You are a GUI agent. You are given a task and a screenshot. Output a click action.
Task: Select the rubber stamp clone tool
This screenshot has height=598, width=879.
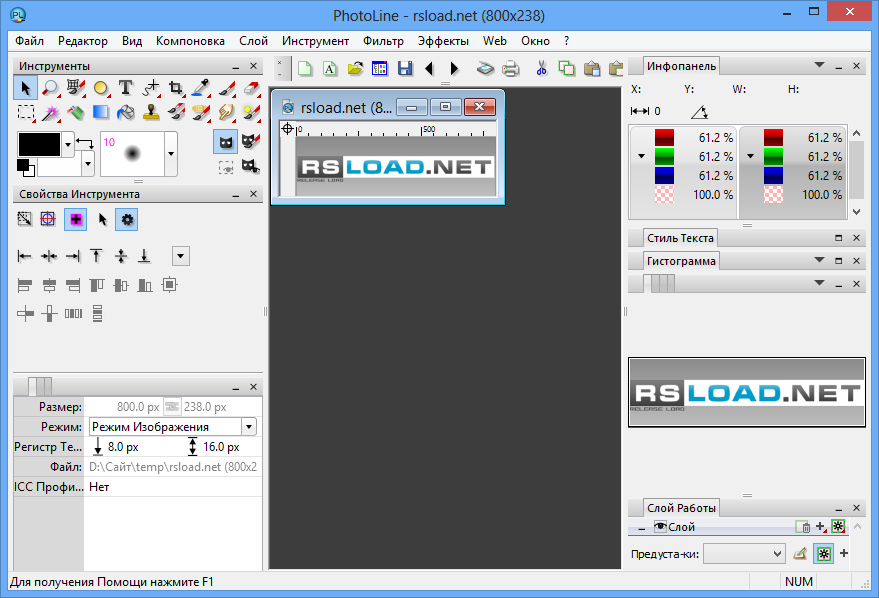pos(151,113)
